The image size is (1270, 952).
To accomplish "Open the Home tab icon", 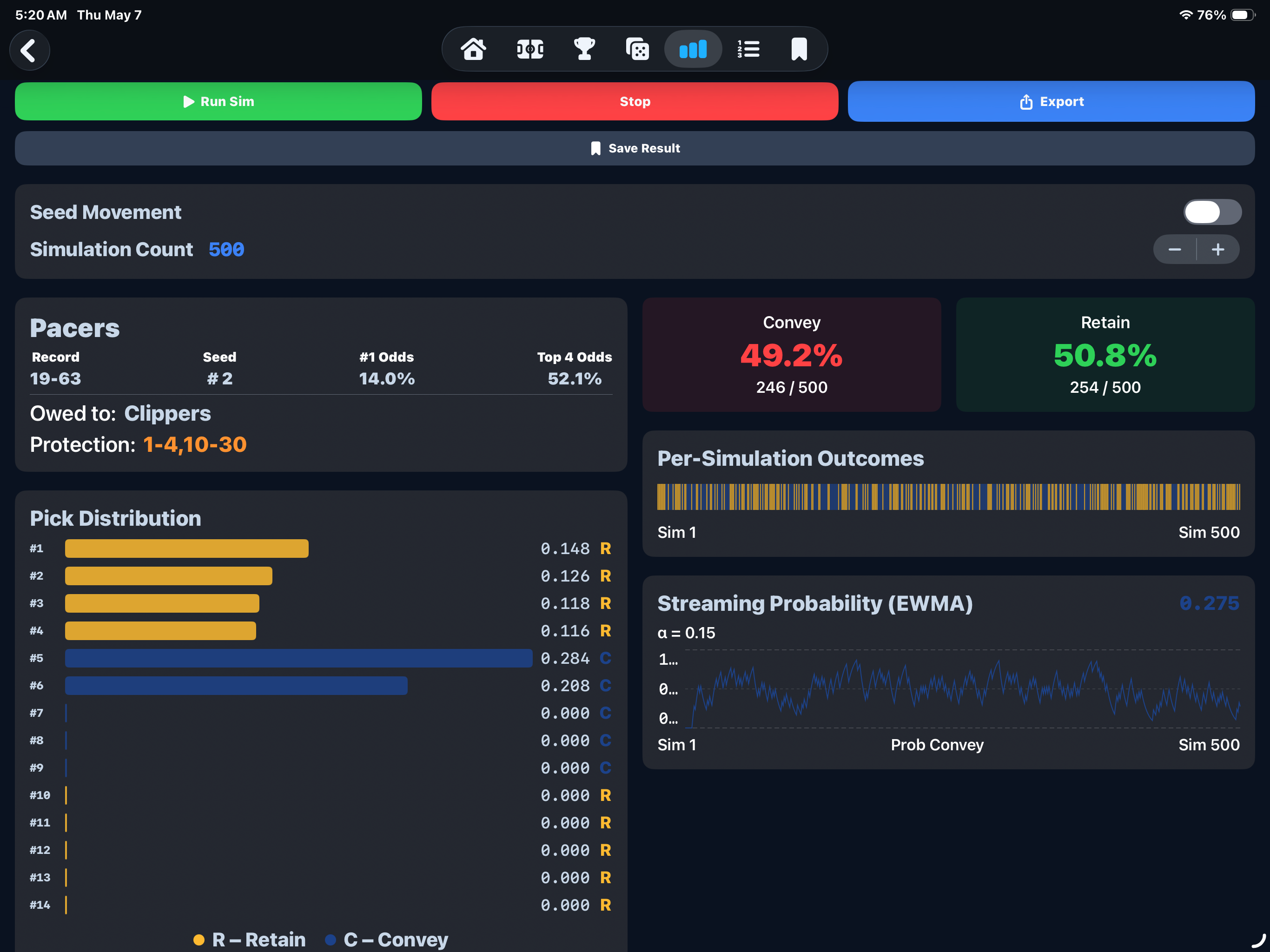I will click(x=473, y=49).
